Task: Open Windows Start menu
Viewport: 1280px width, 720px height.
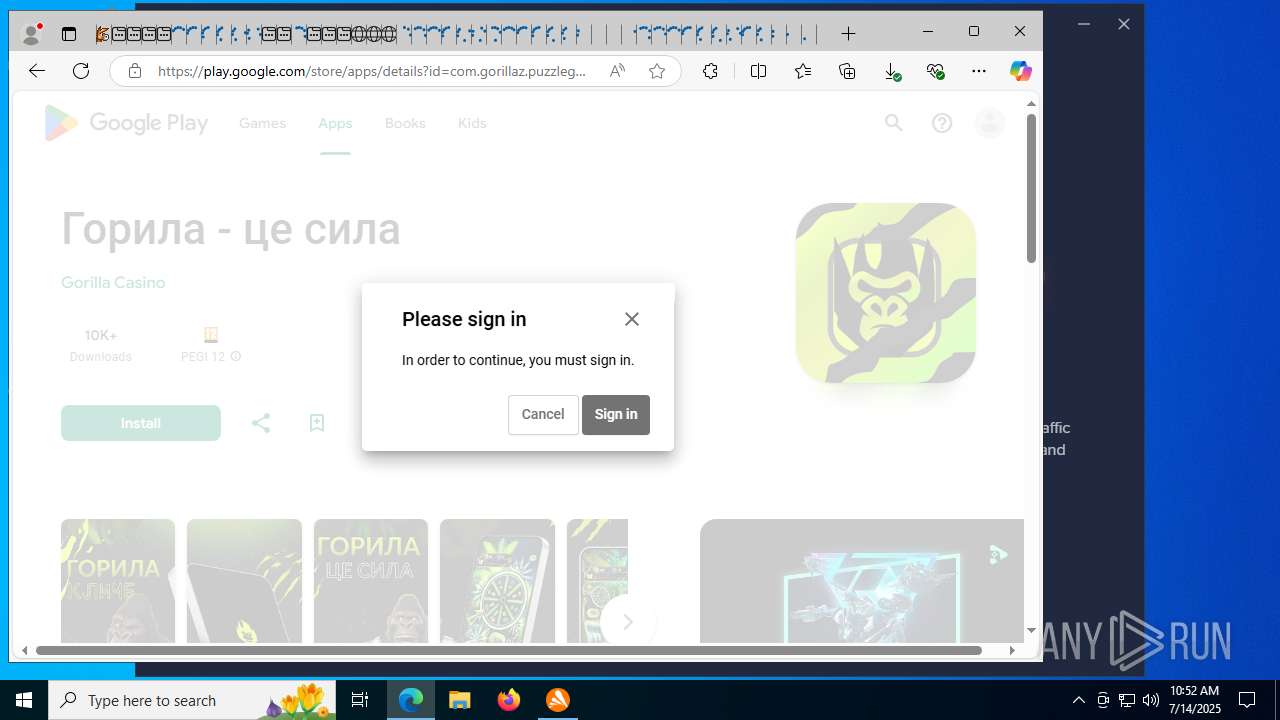Action: 24,700
